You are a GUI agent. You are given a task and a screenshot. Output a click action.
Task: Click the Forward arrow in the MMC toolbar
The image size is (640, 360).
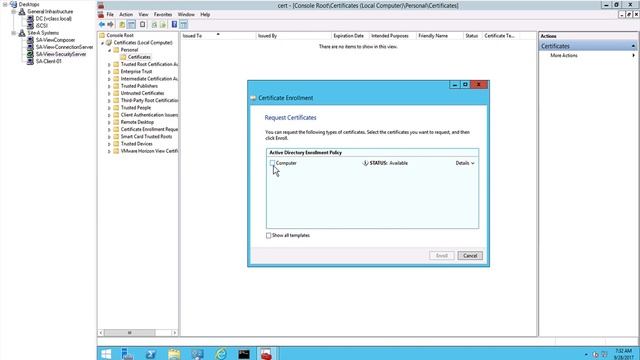110,24
